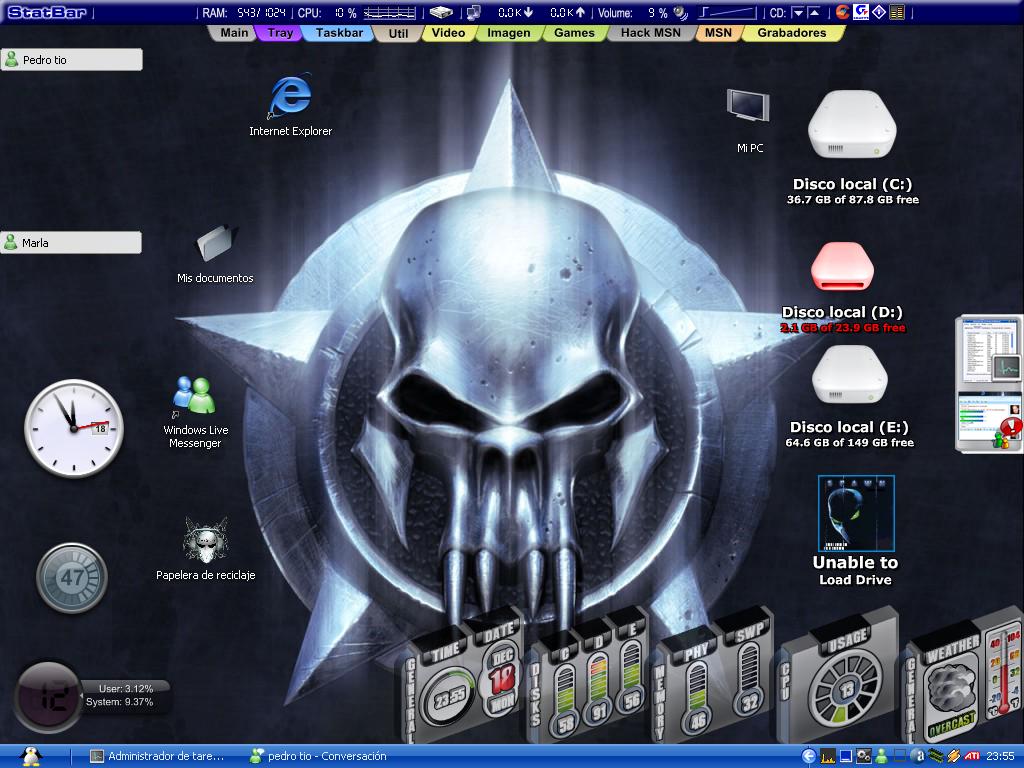The width and height of the screenshot is (1024, 768).
Task: Switch to the Util tab
Action: (398, 33)
